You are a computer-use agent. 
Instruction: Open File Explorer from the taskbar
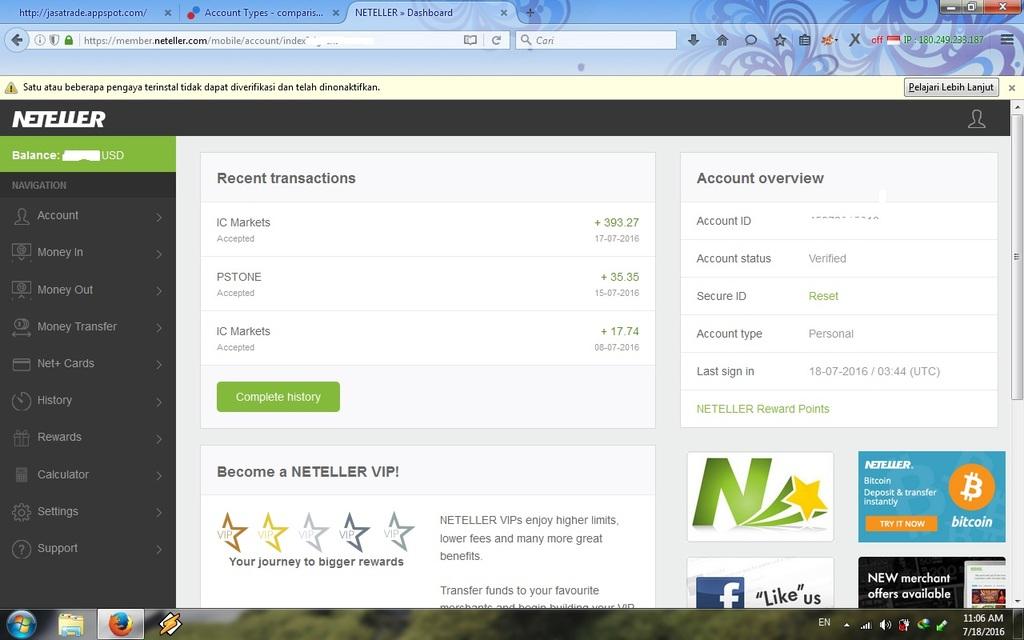(x=71, y=624)
